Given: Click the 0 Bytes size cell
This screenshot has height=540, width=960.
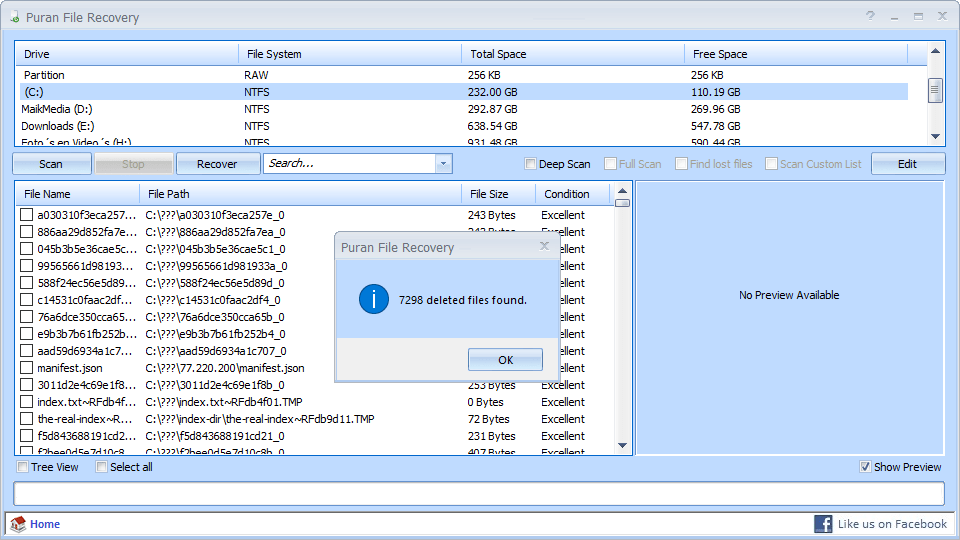Looking at the screenshot, I should (x=486, y=402).
